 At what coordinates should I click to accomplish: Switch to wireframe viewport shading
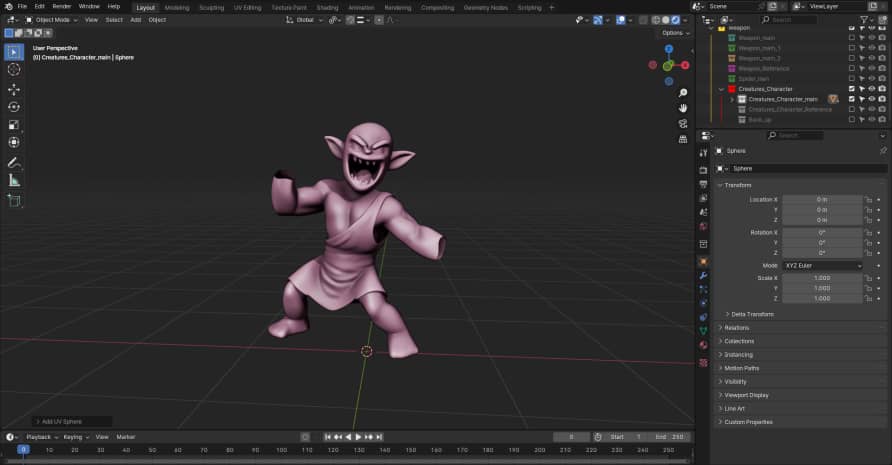pos(656,20)
